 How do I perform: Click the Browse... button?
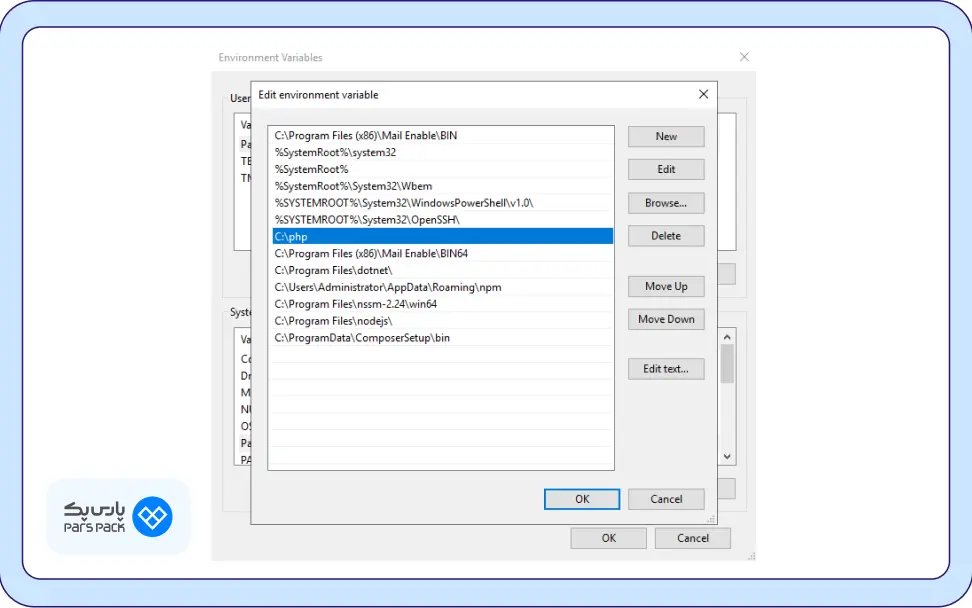[x=666, y=203]
